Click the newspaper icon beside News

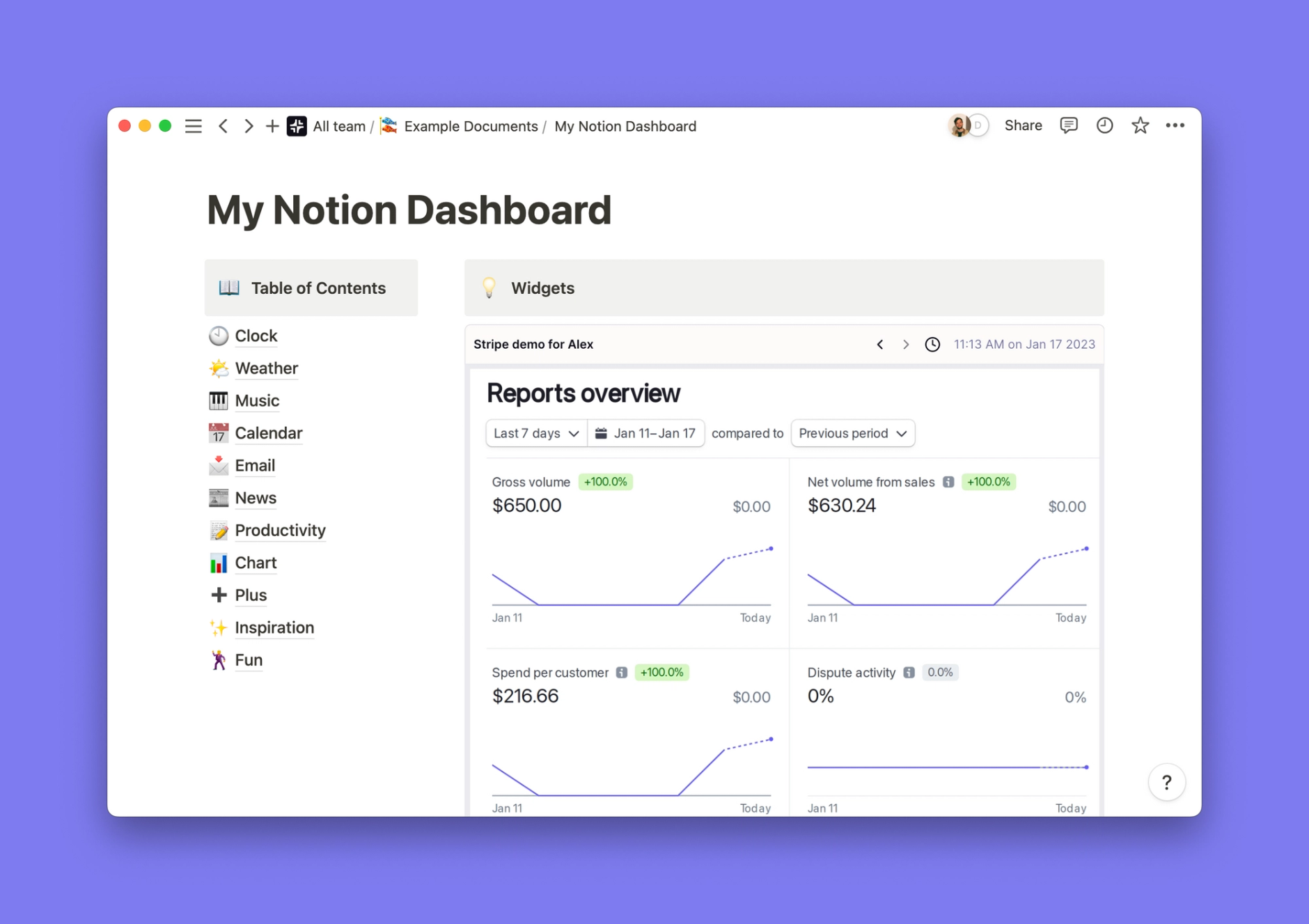219,498
